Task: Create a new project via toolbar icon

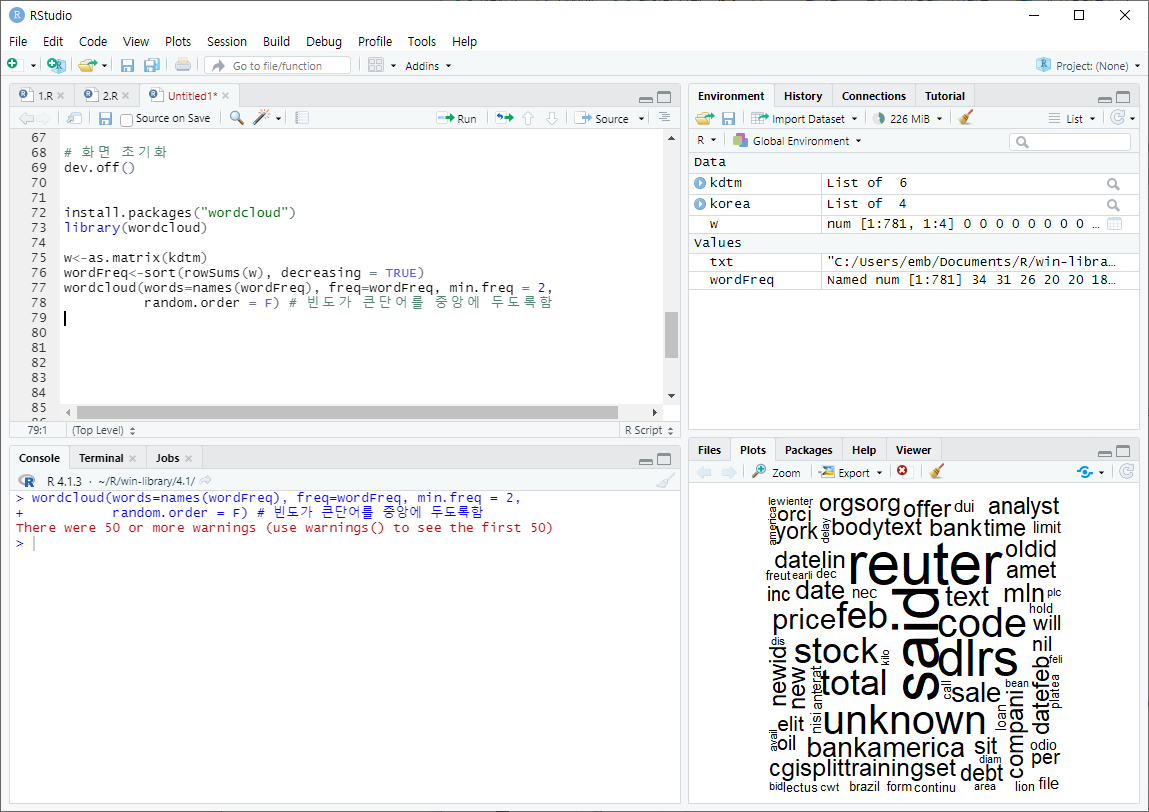Action: (56, 65)
